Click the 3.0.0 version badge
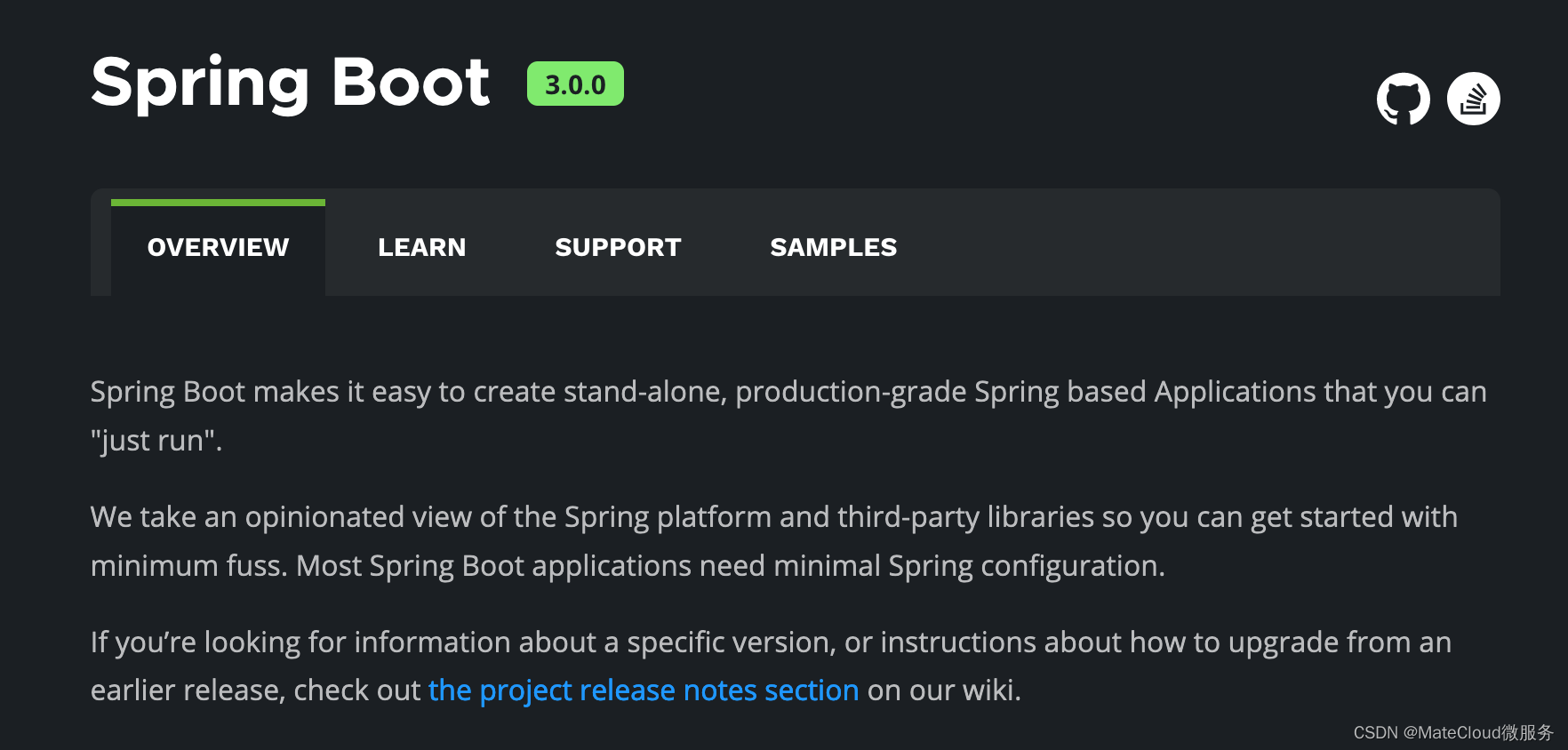Image resolution: width=1568 pixels, height=750 pixels. tap(575, 84)
